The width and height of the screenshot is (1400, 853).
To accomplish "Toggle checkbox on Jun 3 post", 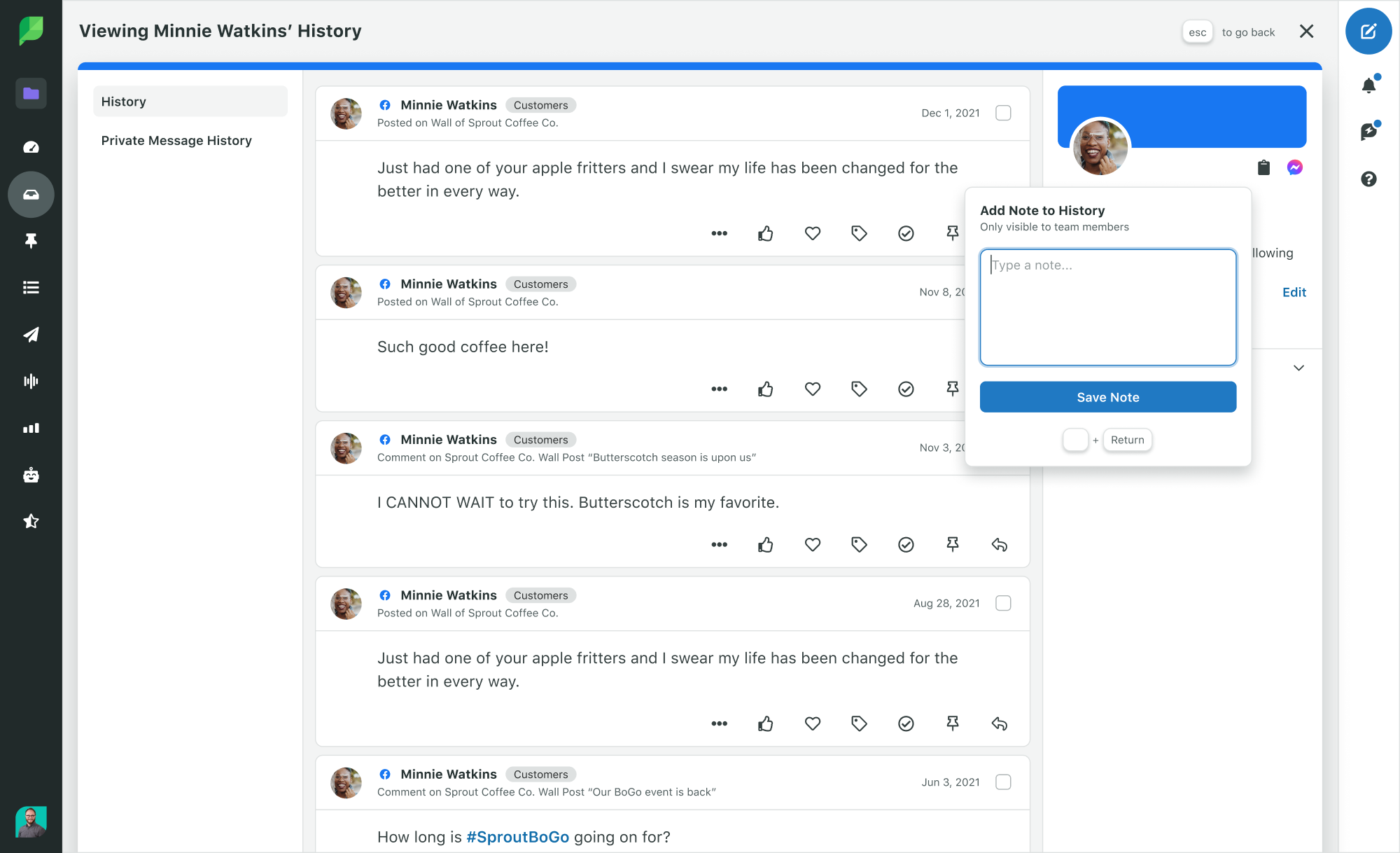I will [1003, 782].
